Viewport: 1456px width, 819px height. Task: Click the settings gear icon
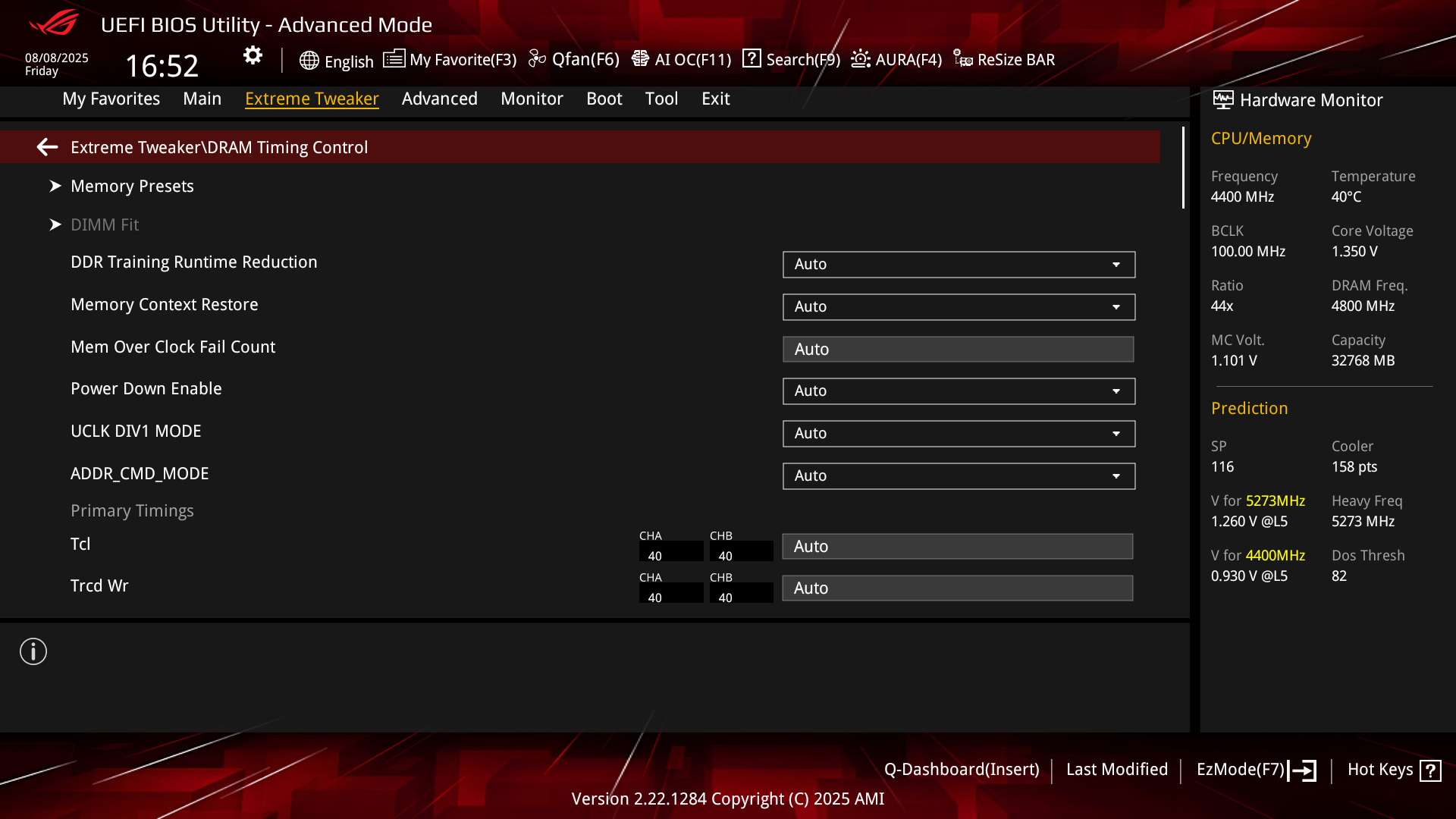(x=253, y=55)
